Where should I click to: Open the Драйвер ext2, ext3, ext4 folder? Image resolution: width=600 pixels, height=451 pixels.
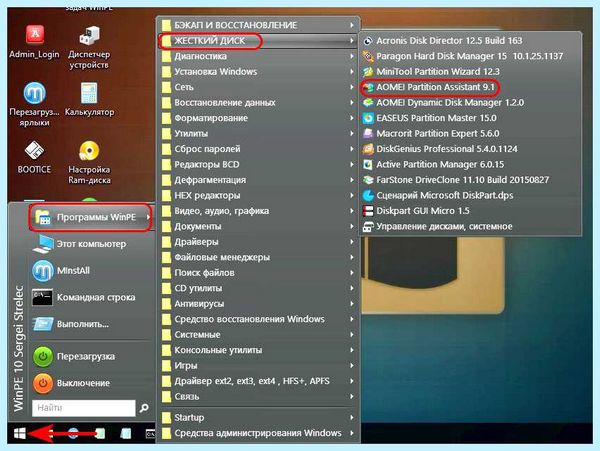pos(258,381)
